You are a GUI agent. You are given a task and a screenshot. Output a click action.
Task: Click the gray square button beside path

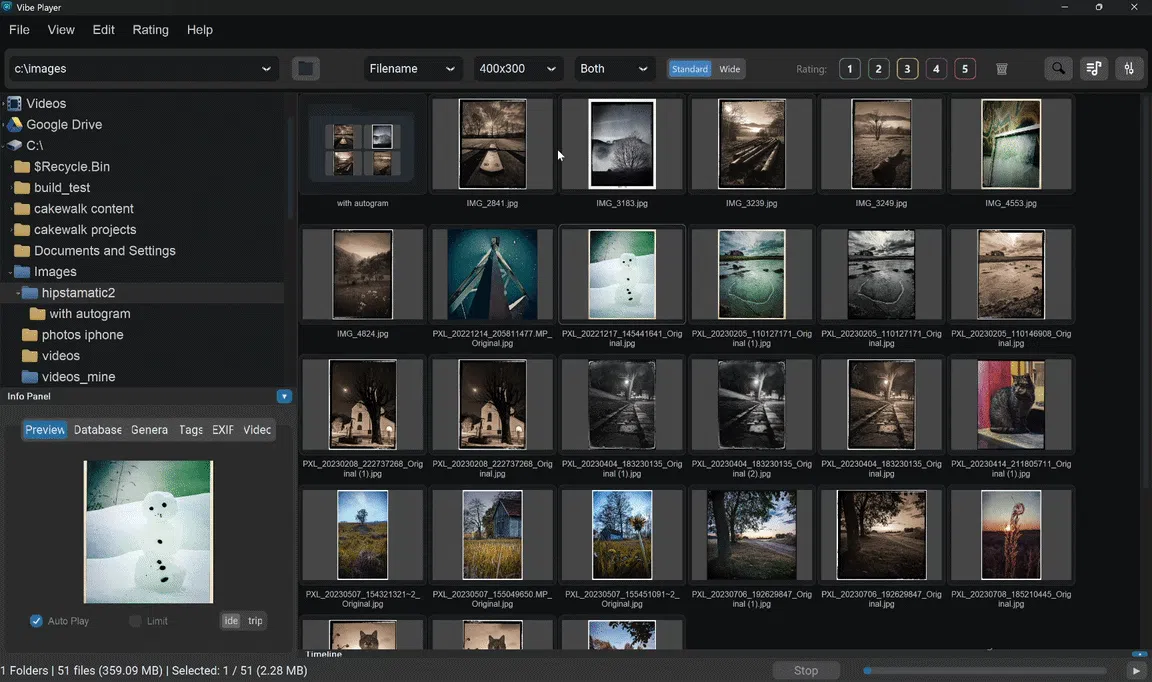pos(306,68)
